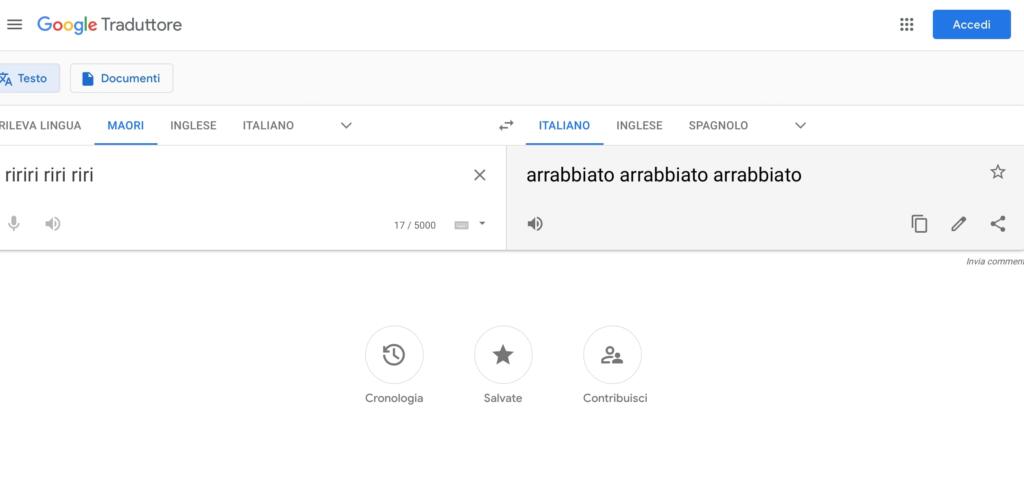This screenshot has height=489, width=1024.
Task: Open the main hamburger menu
Action: pyautogui.click(x=14, y=25)
